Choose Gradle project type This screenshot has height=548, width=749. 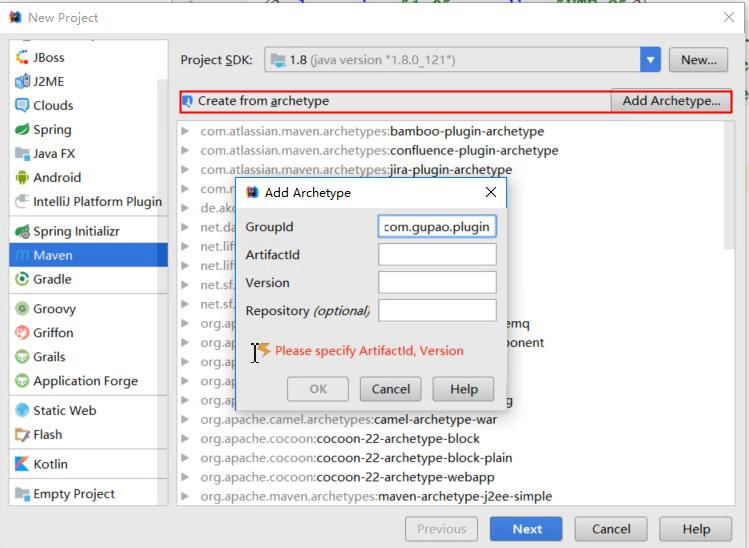(88, 279)
